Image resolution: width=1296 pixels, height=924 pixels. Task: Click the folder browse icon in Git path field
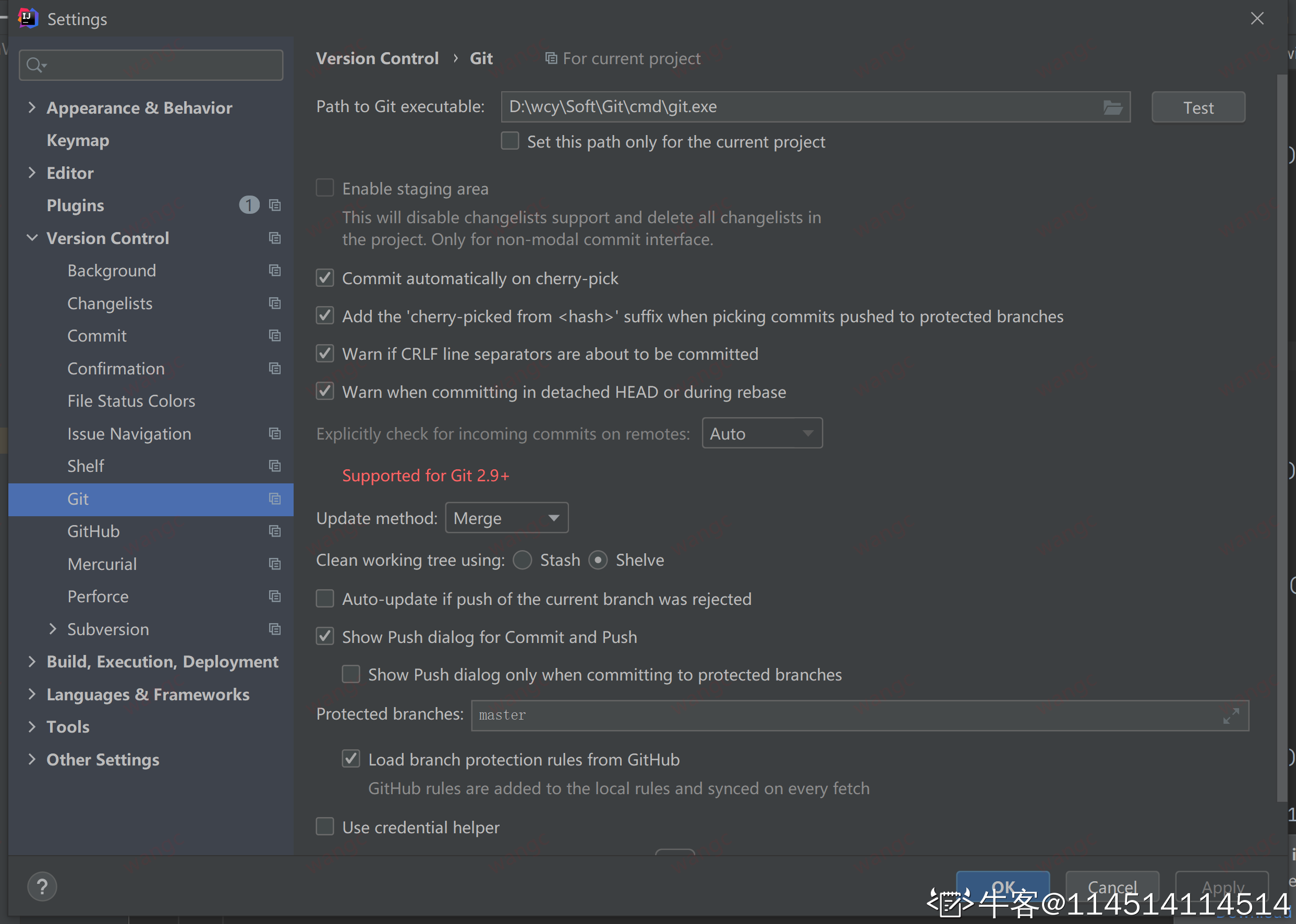pos(1112,107)
